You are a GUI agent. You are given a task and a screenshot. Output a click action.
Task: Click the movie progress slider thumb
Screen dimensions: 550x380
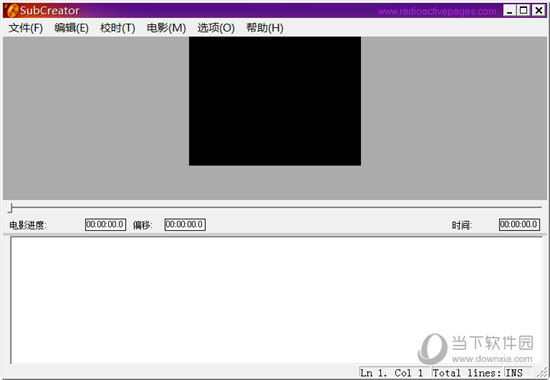(11, 208)
